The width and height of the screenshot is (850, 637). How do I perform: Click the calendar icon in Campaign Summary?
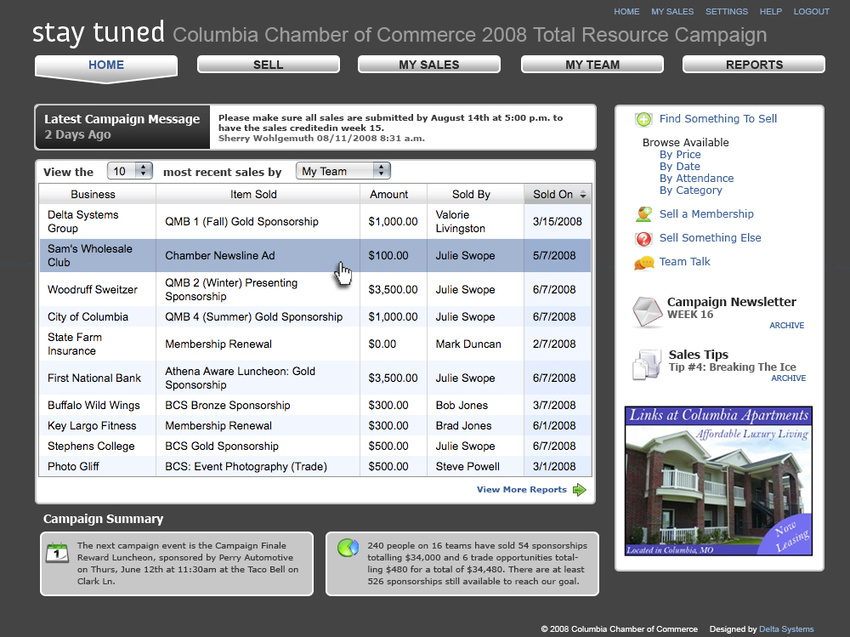(57, 552)
